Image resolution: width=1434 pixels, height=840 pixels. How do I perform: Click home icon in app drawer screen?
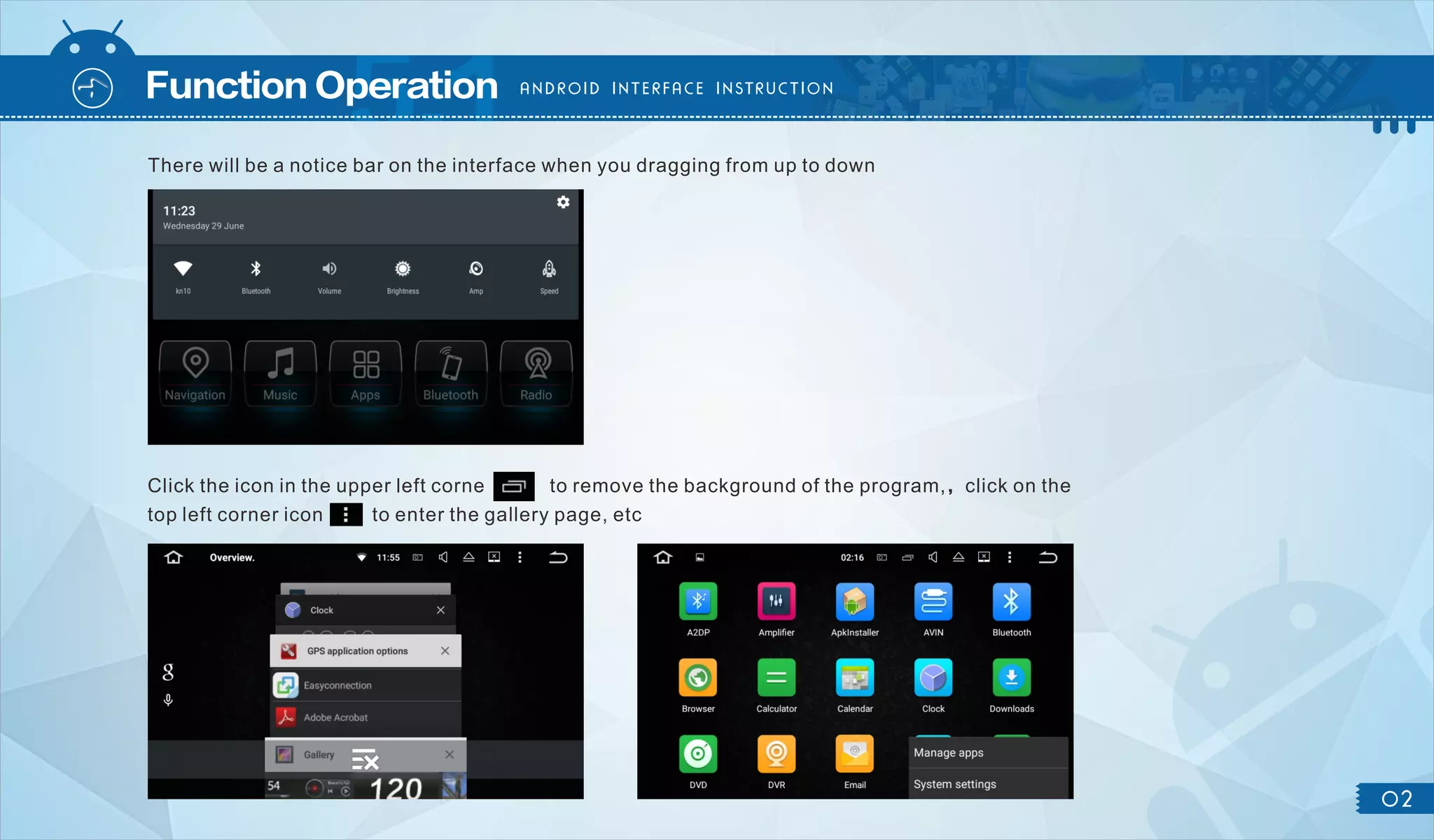coord(663,557)
